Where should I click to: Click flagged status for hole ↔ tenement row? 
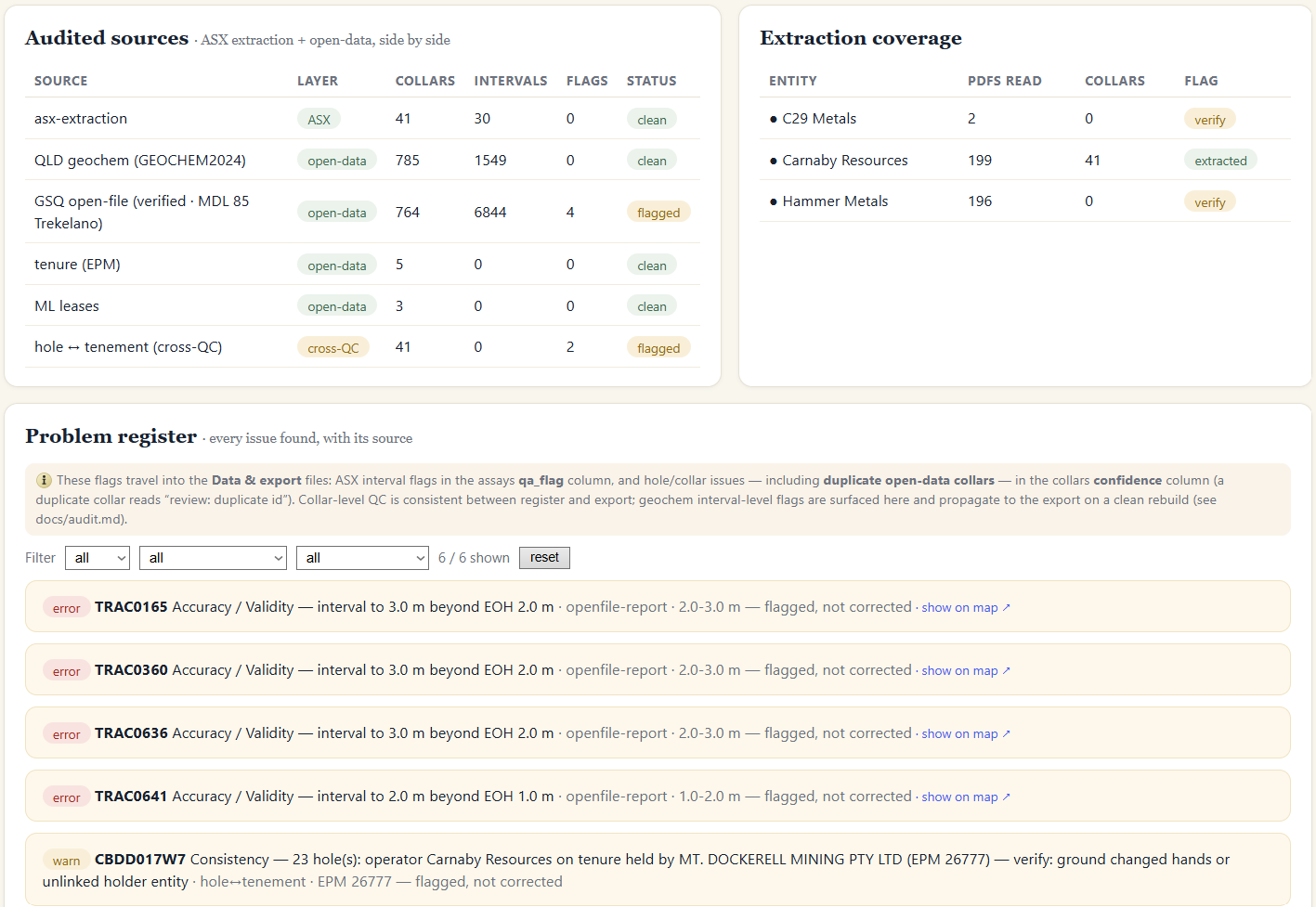click(x=658, y=348)
